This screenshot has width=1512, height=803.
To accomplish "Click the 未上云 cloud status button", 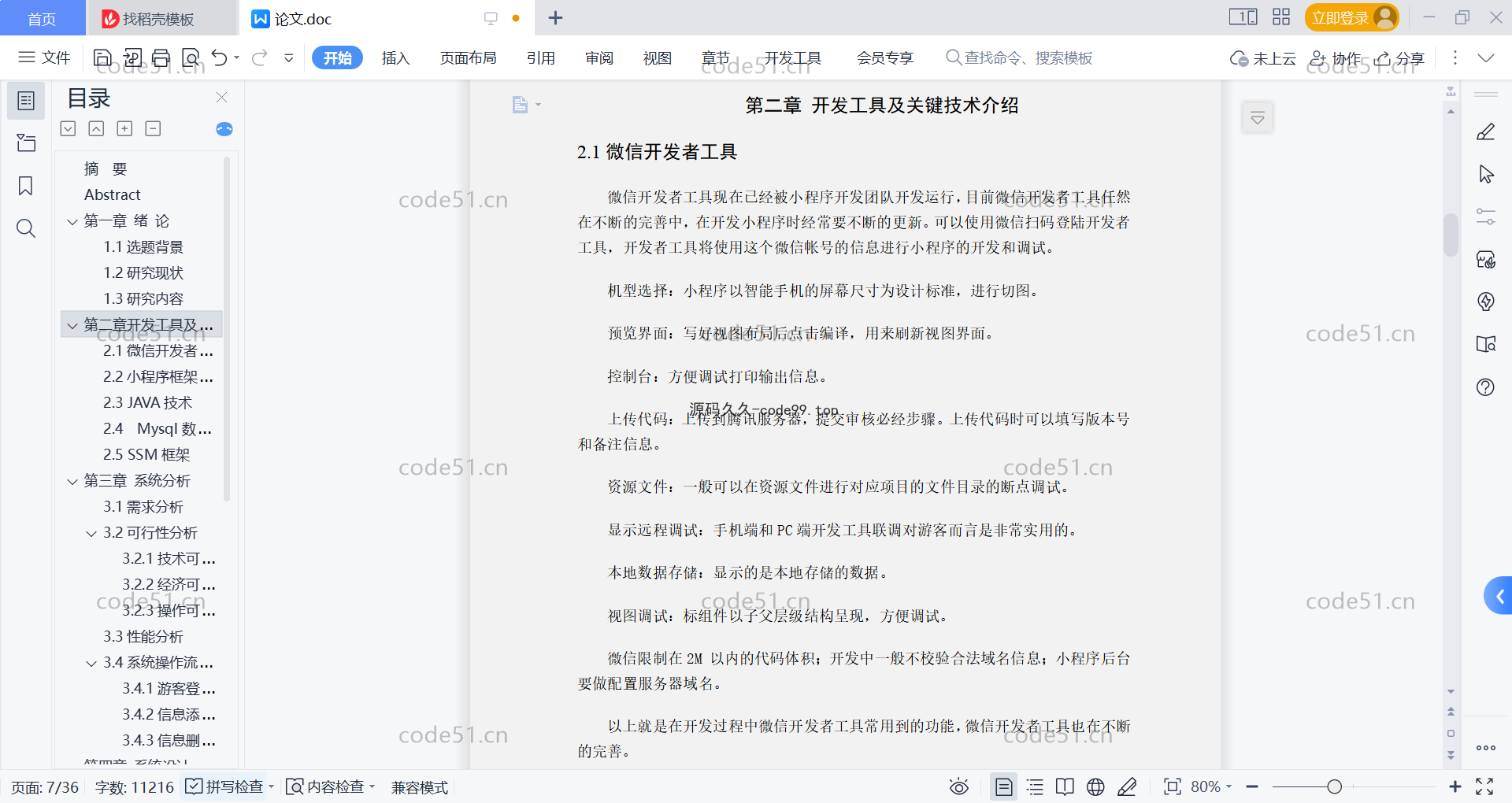I will pos(1263,58).
